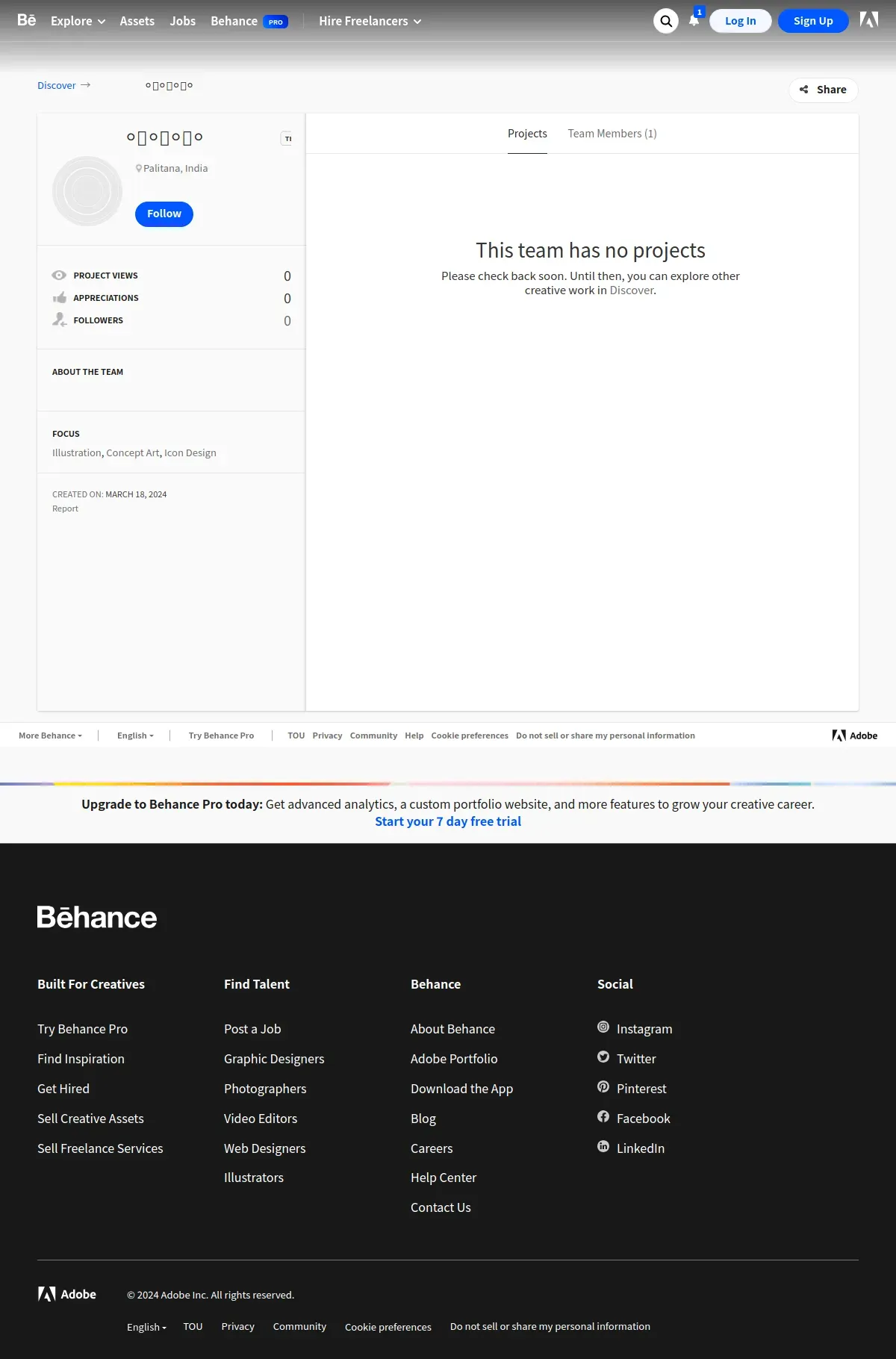Report this team

tap(65, 509)
